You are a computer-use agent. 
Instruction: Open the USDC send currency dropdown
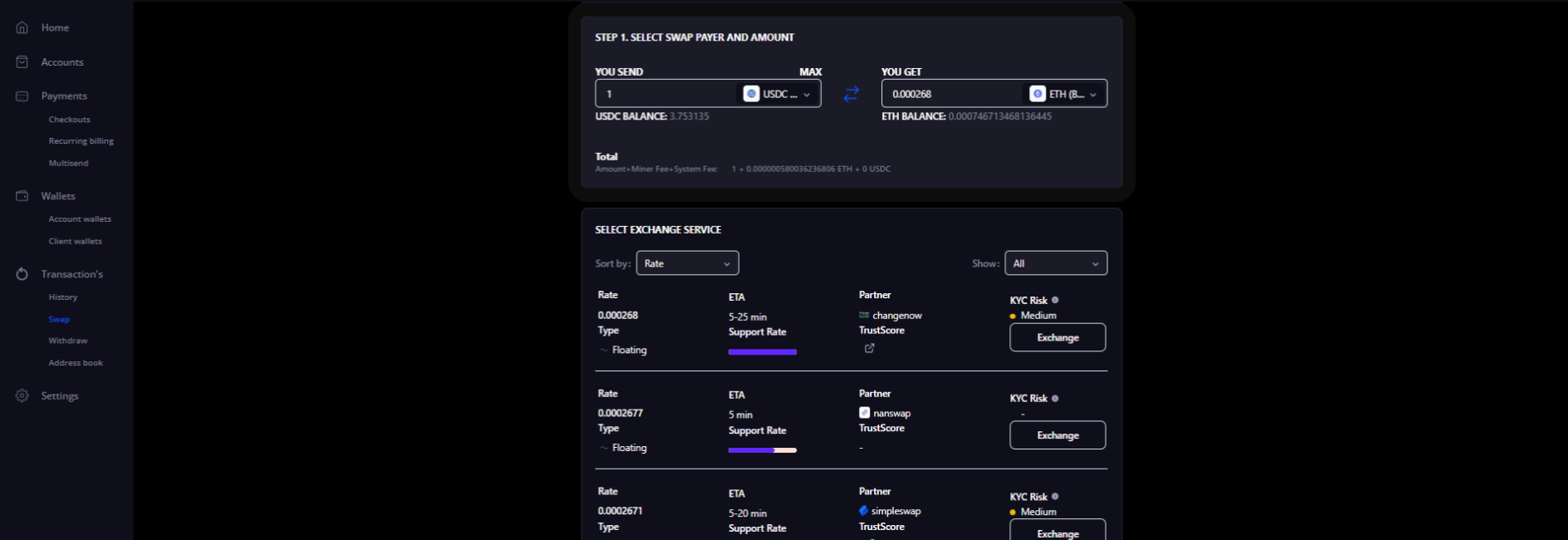778,94
